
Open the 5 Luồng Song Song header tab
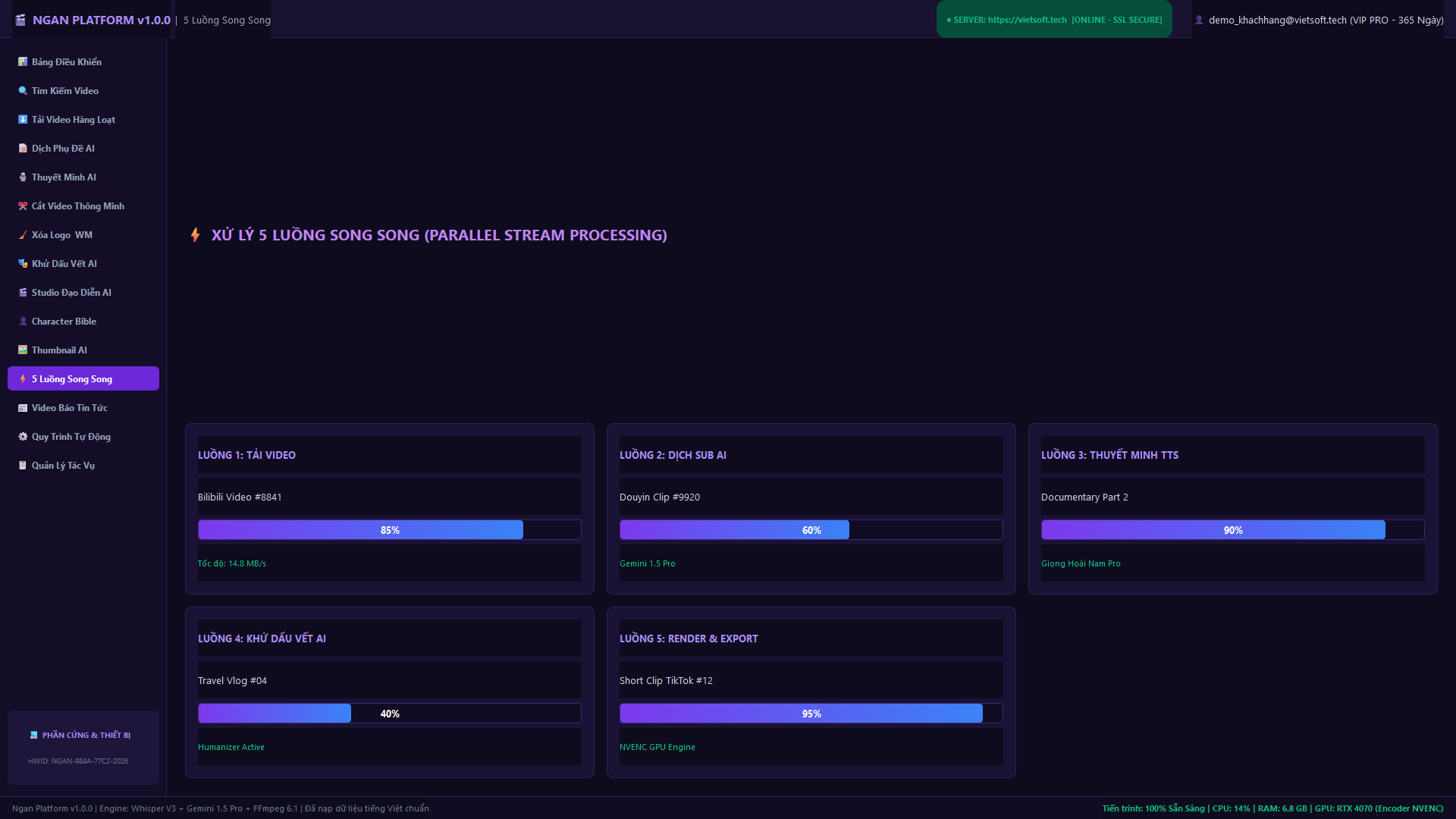[227, 20]
